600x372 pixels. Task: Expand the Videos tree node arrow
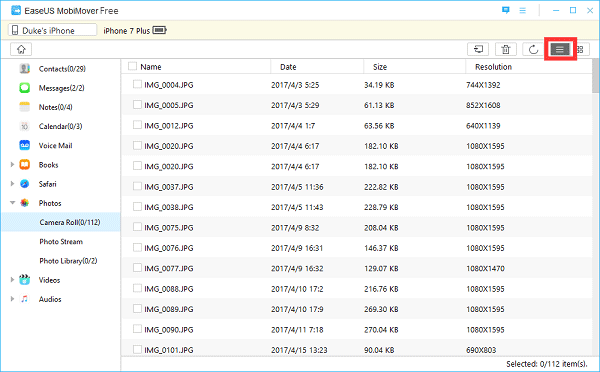click(x=12, y=280)
